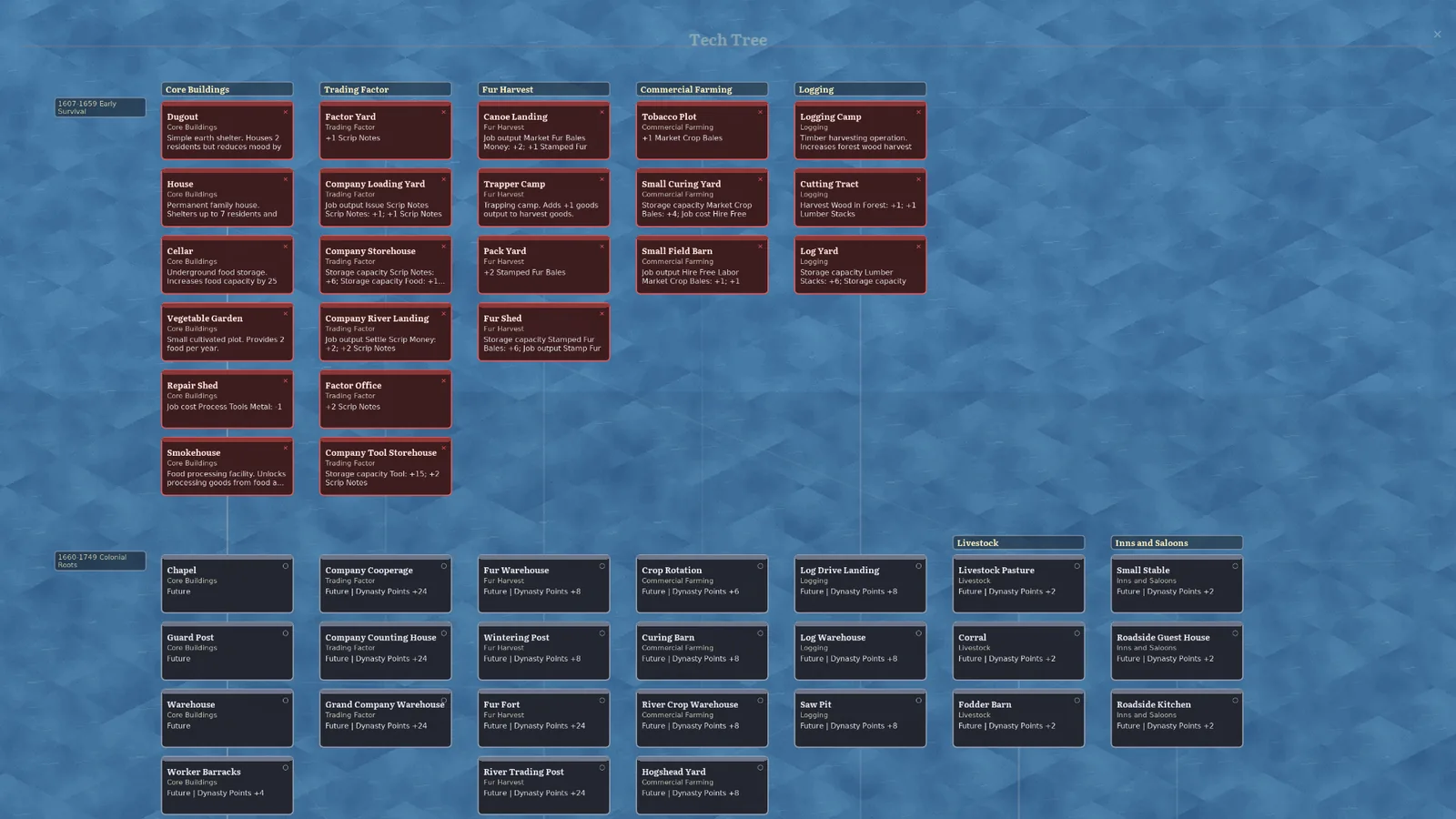
Task: Open the Small Curing Yard tech card
Action: (x=703, y=197)
